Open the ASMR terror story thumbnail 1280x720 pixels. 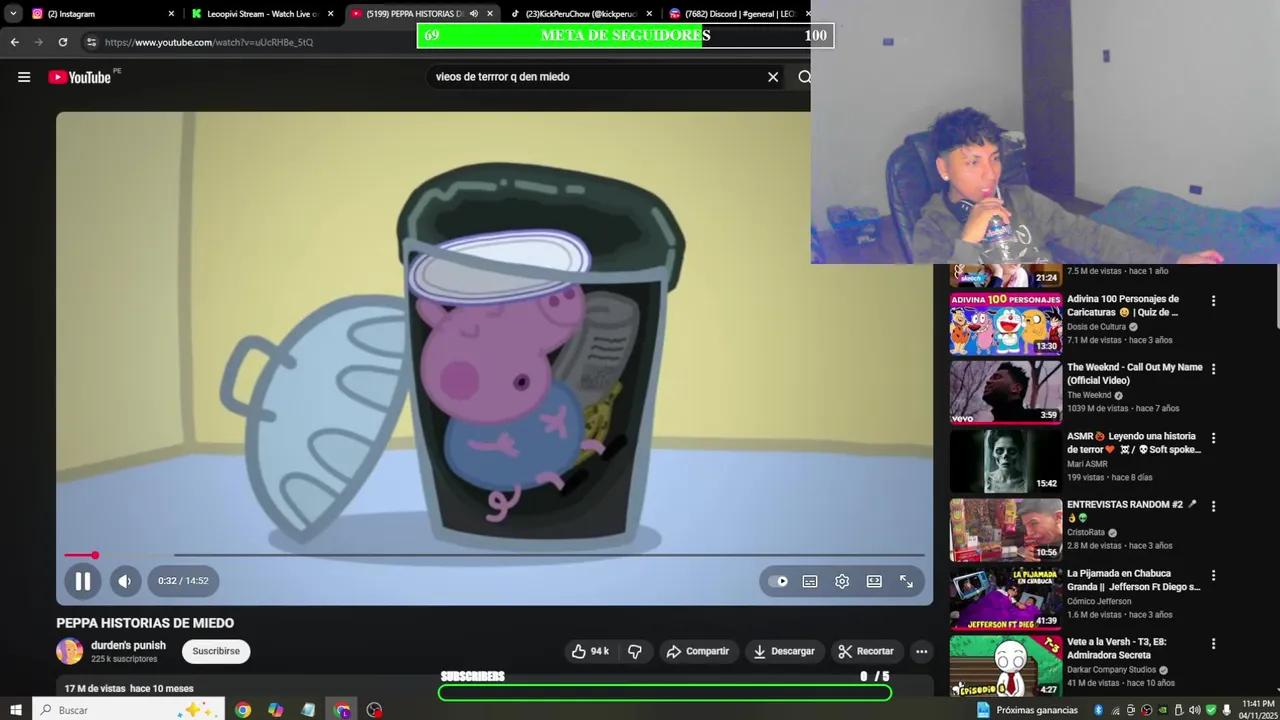click(x=1005, y=461)
